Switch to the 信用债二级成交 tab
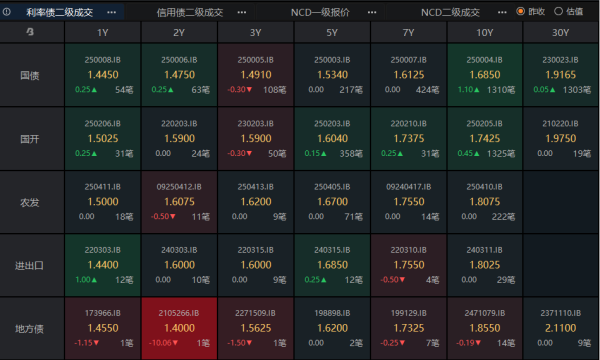This screenshot has height=360, width=600. (190, 12)
